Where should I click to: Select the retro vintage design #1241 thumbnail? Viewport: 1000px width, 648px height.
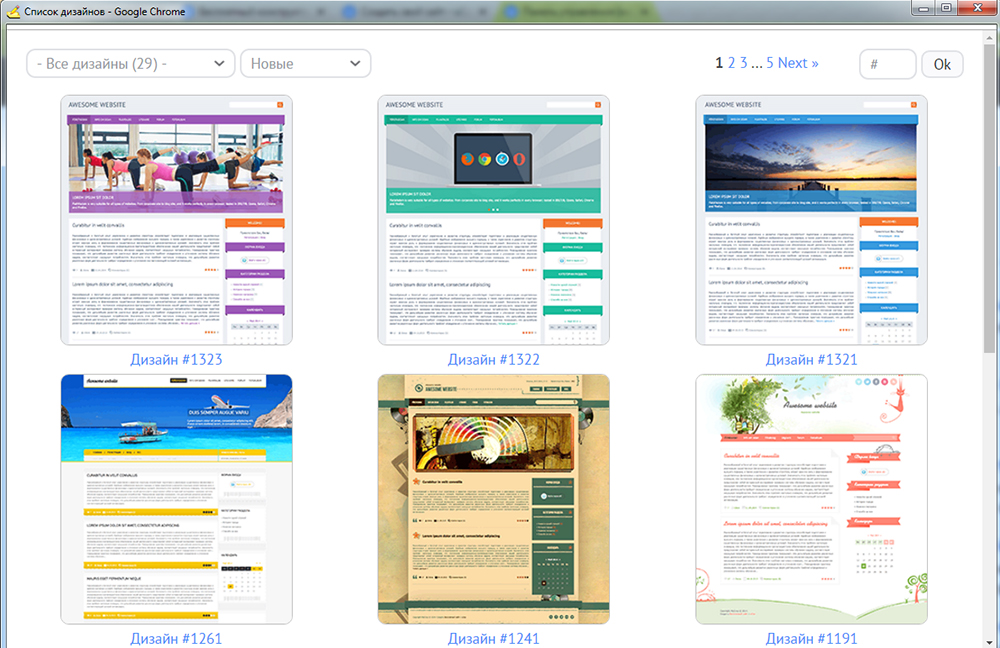494,499
